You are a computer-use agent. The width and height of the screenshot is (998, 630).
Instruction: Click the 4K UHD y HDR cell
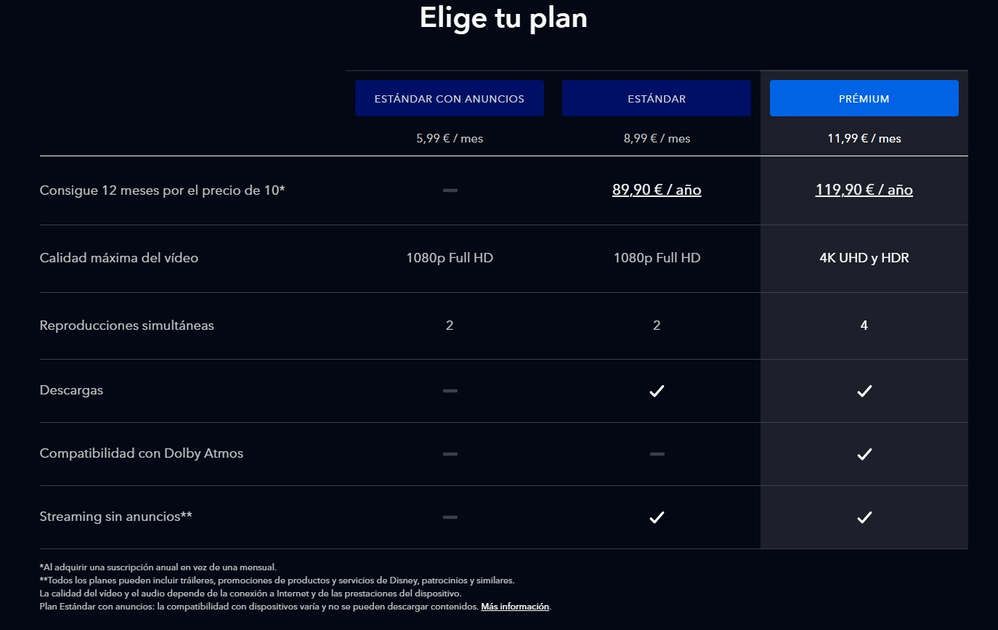coord(864,258)
